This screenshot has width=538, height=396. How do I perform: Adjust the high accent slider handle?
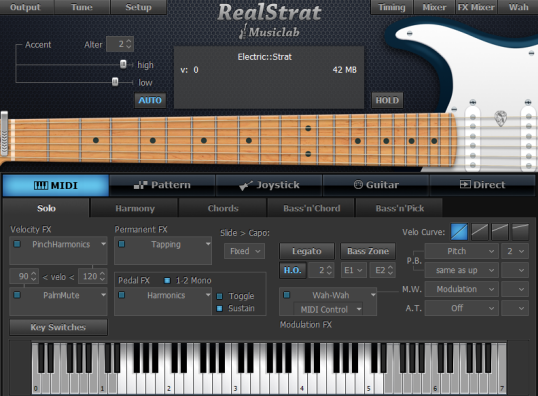[123, 64]
